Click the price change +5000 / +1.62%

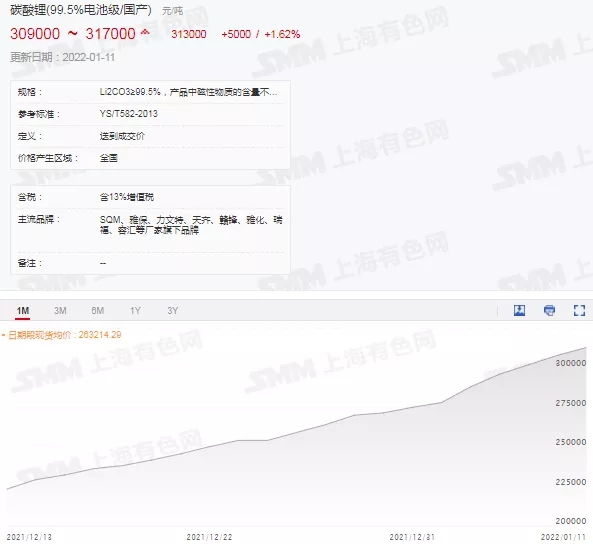(261, 34)
